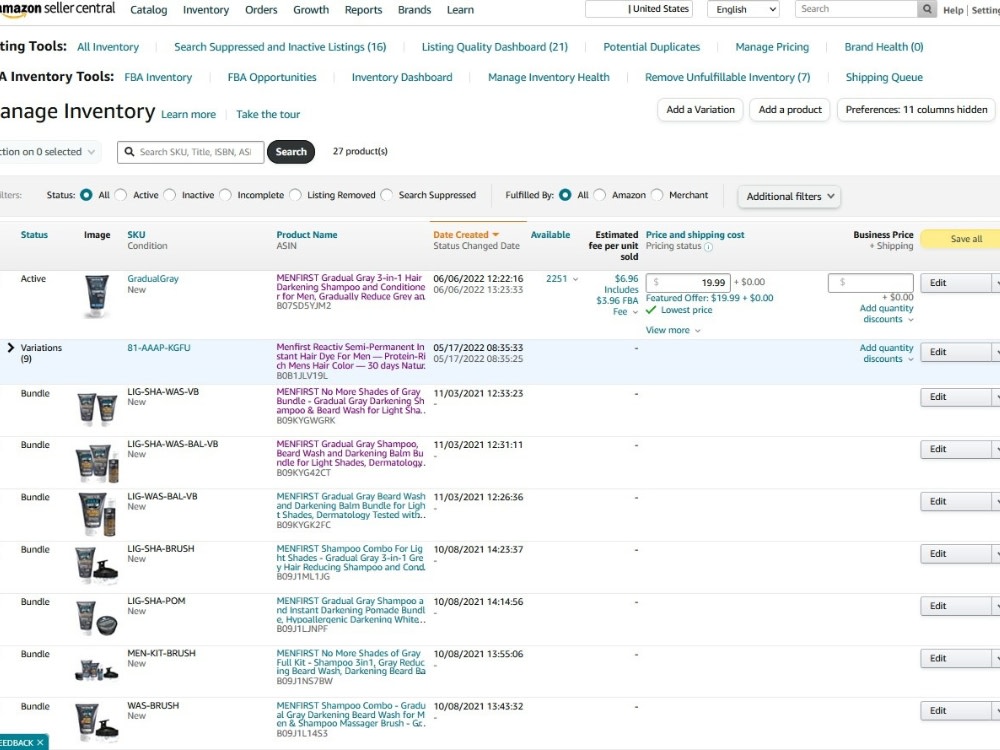
Task: Expand the Variations (9) row
Action: coord(10,348)
